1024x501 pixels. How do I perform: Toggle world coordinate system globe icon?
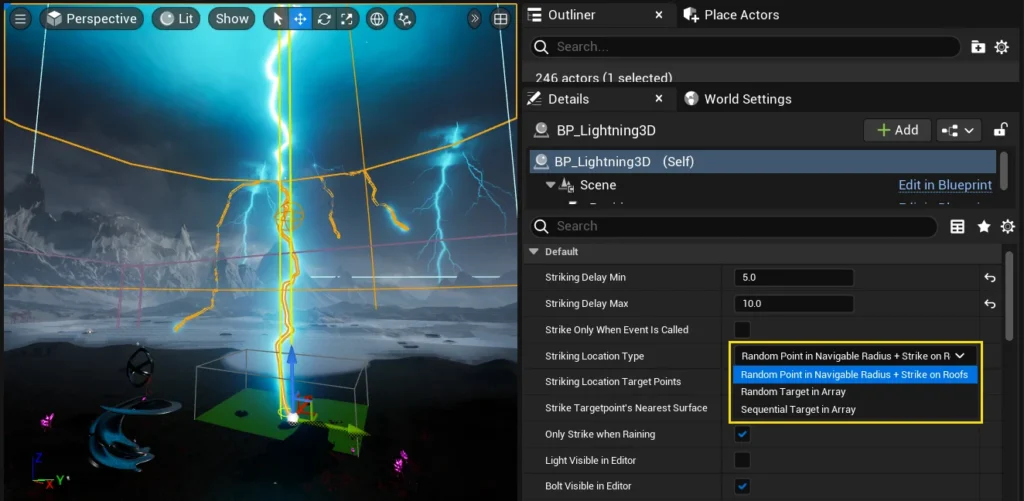377,19
